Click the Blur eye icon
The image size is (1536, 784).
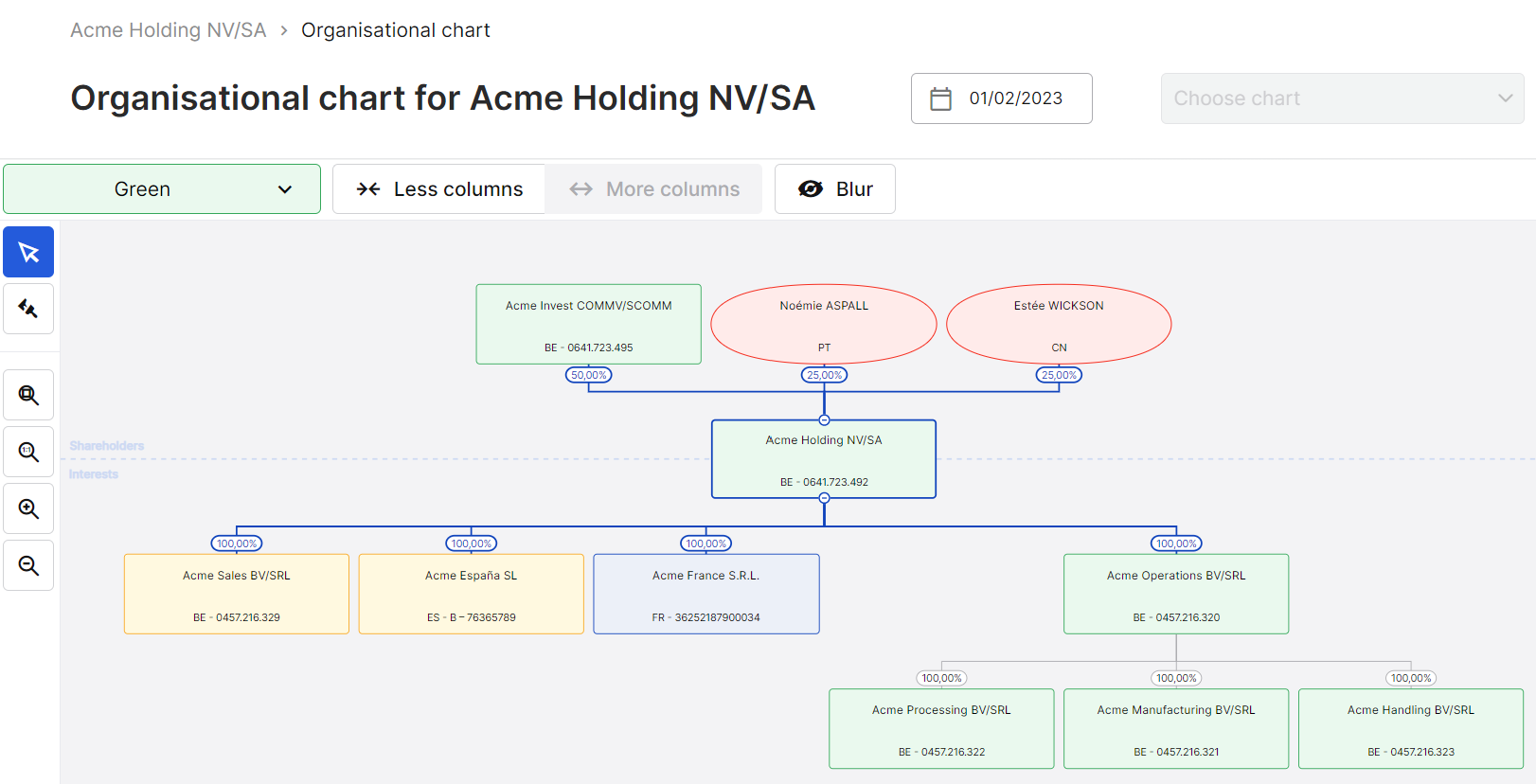pyautogui.click(x=810, y=188)
